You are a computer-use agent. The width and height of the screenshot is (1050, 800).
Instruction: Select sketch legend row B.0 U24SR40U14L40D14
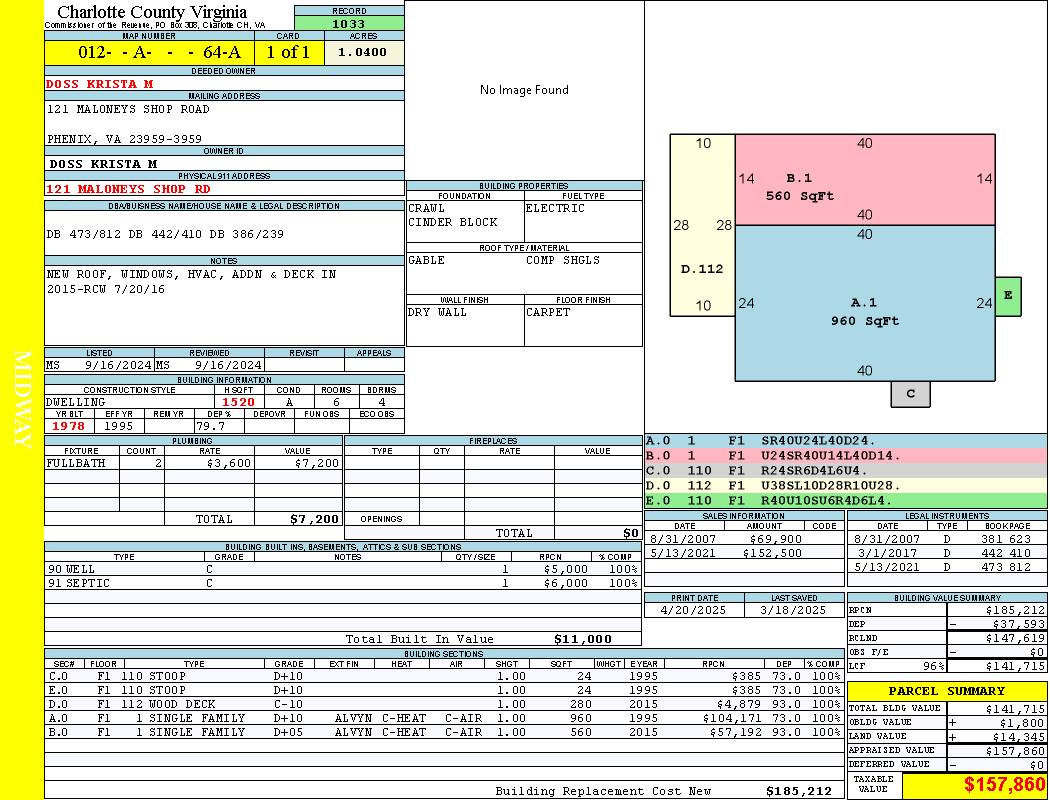(x=846, y=456)
